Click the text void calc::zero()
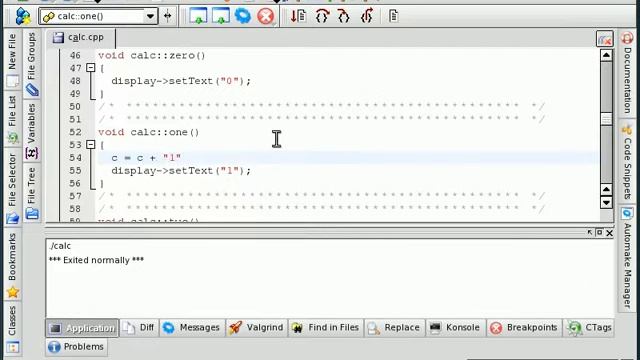640x360 pixels. [152, 56]
